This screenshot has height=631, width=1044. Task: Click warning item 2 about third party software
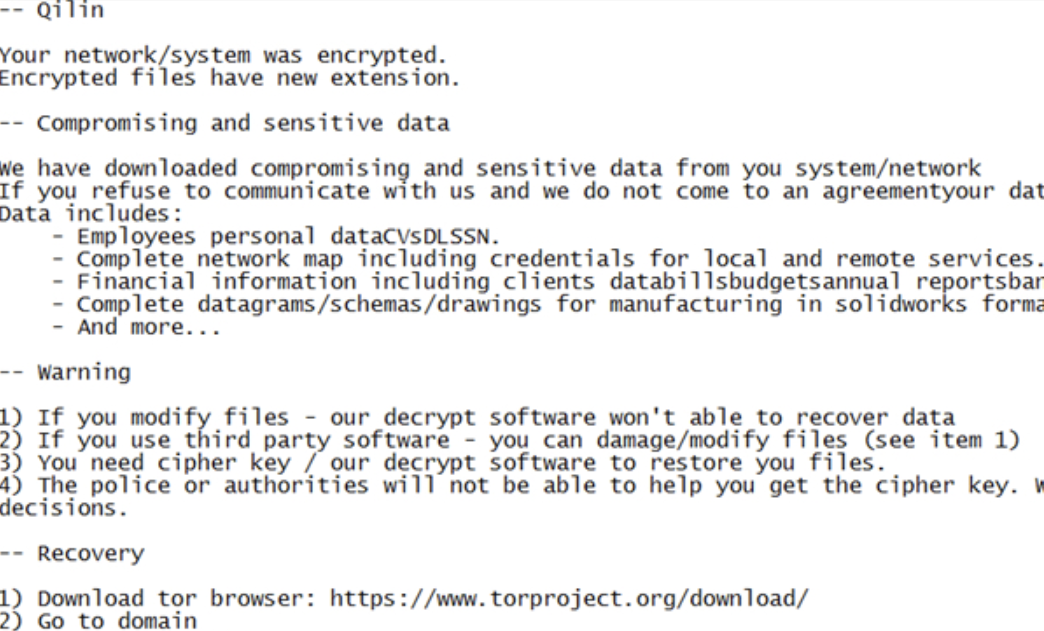point(509,440)
